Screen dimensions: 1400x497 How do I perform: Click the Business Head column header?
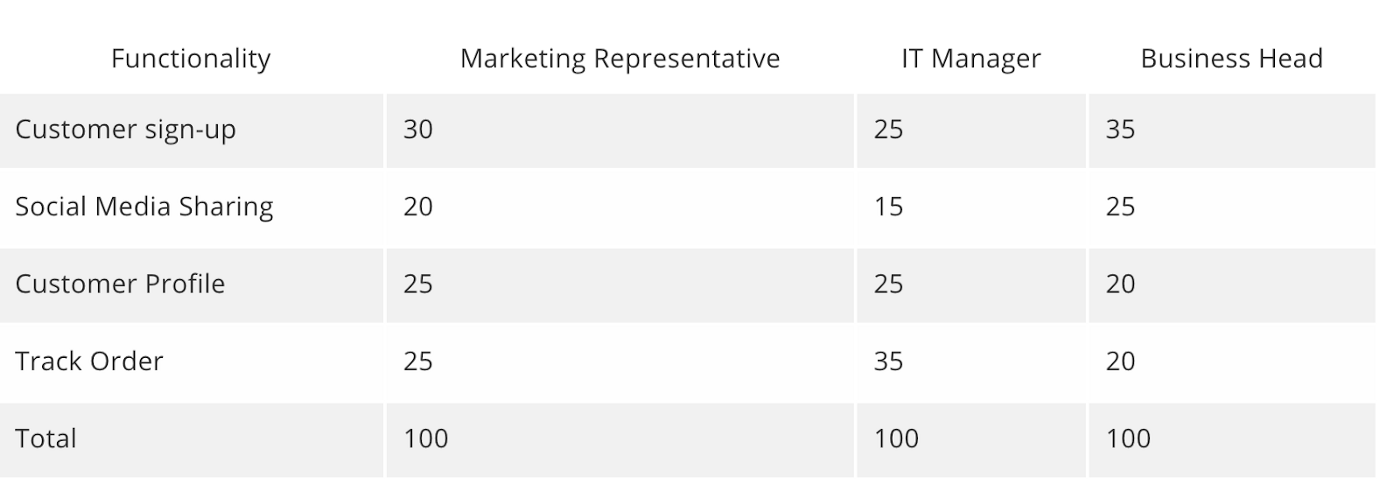1231,59
